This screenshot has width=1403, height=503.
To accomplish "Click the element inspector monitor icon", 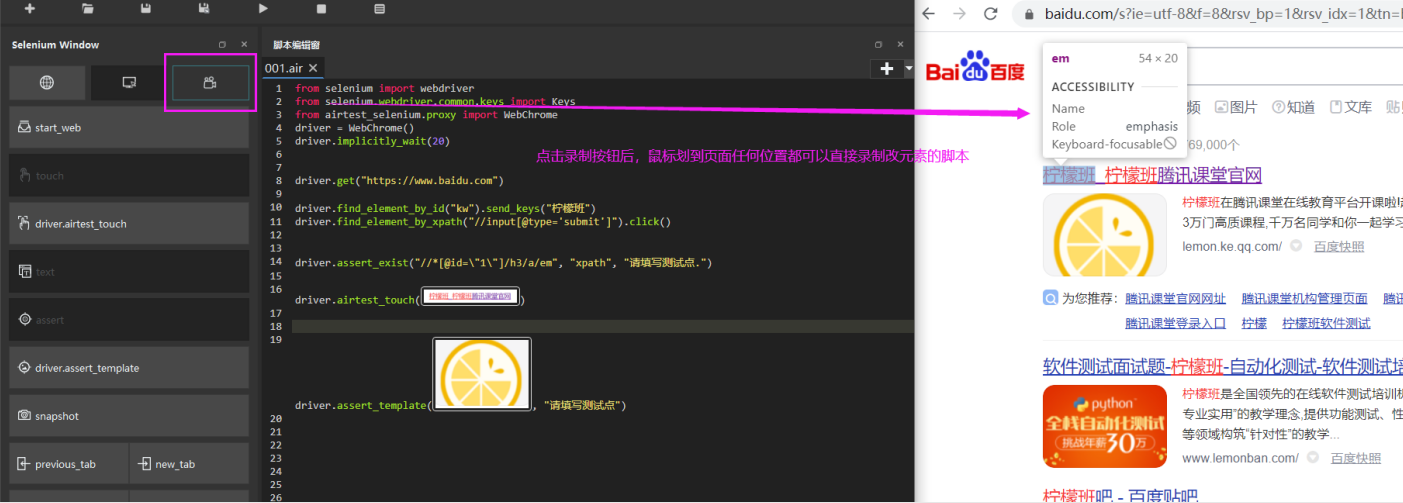I will 129,83.
